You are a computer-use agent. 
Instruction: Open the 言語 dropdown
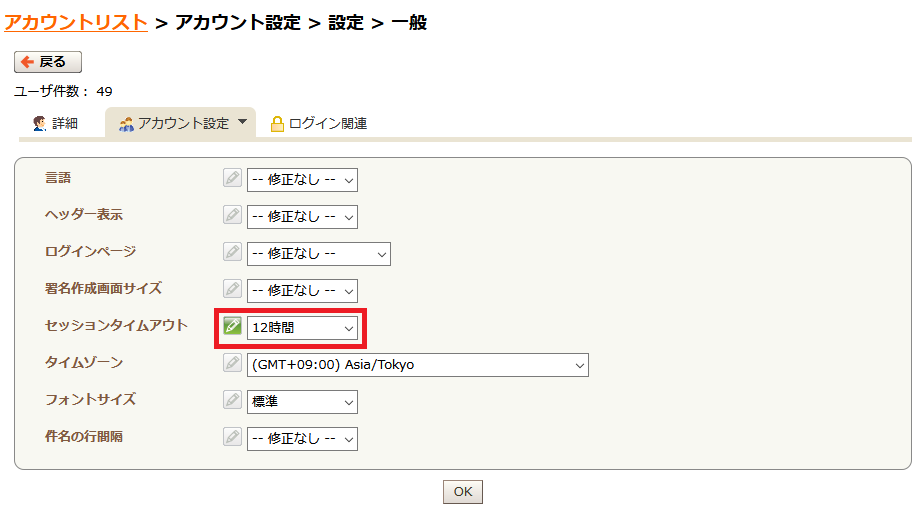point(302,180)
